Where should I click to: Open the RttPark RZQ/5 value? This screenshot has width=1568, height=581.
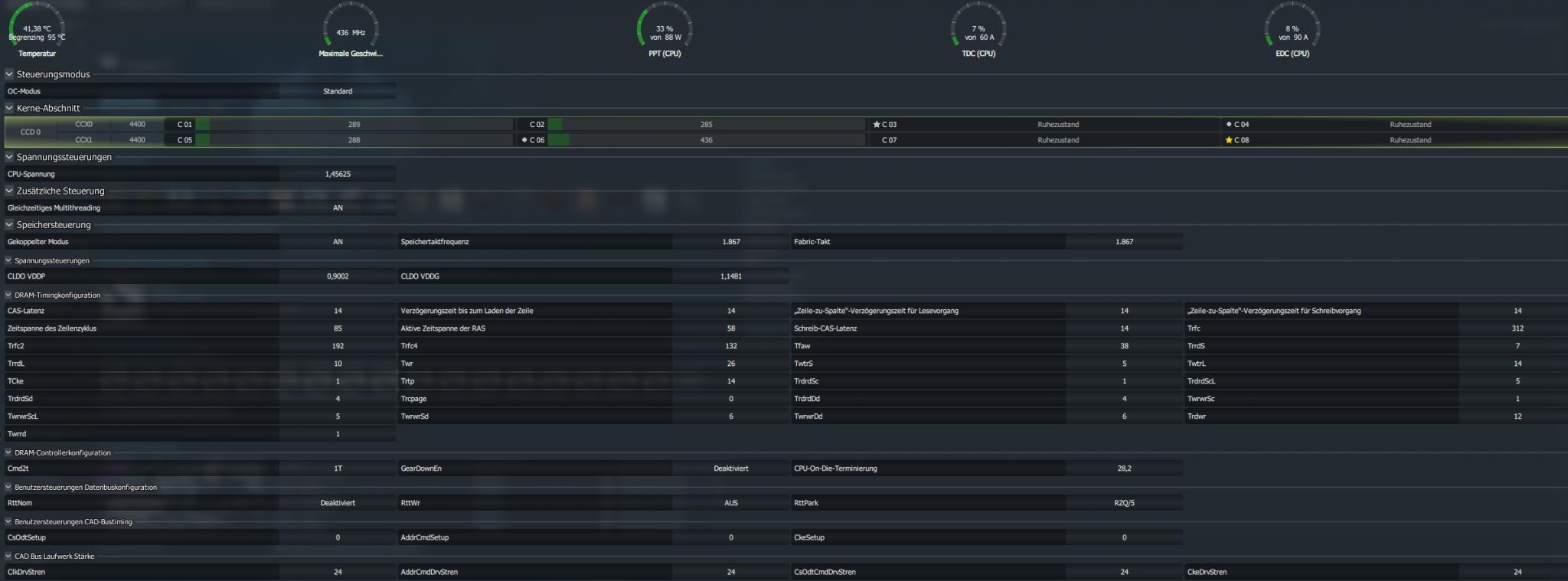1124,503
